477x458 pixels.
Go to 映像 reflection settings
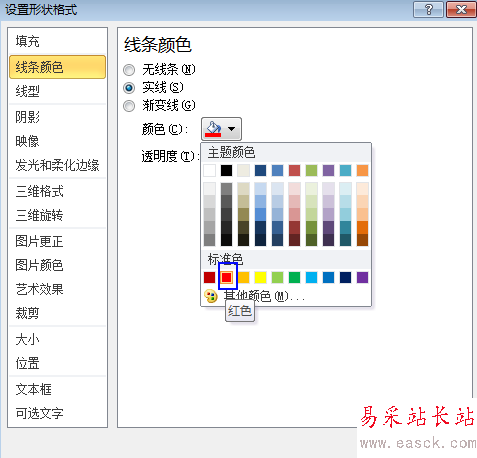click(57, 141)
